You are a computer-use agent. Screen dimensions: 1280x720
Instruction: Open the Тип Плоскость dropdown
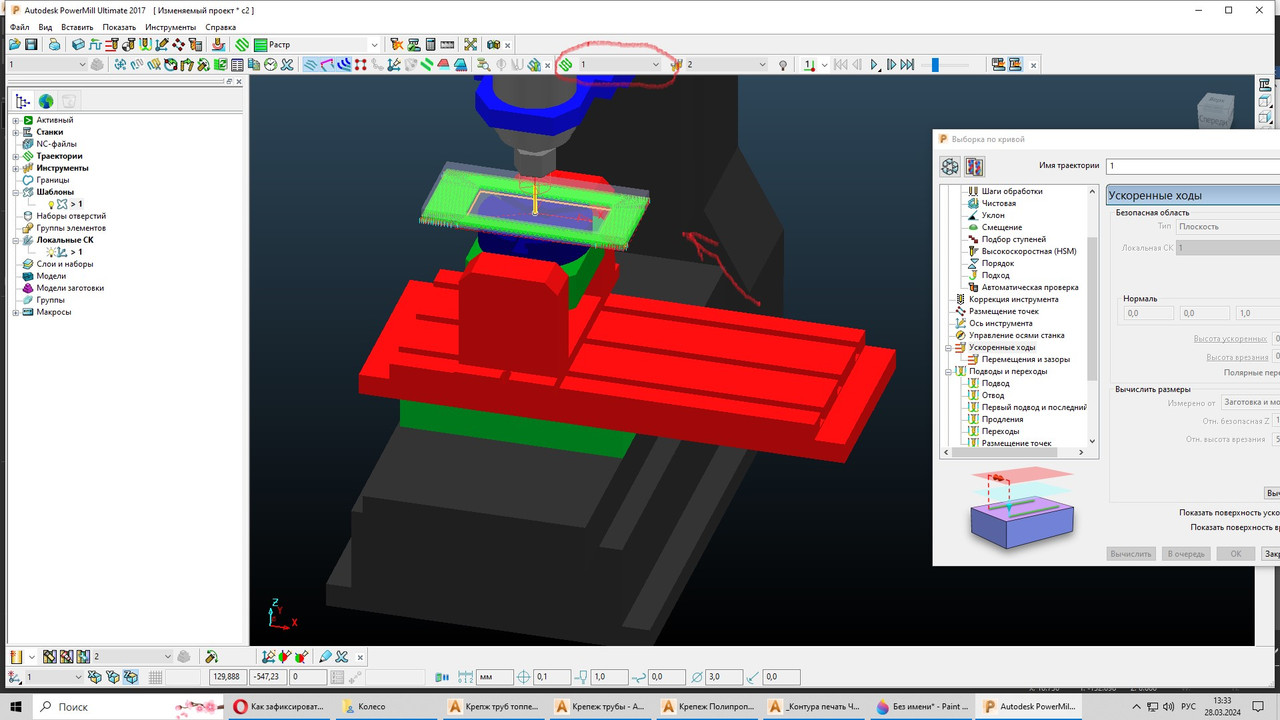pos(1228,226)
